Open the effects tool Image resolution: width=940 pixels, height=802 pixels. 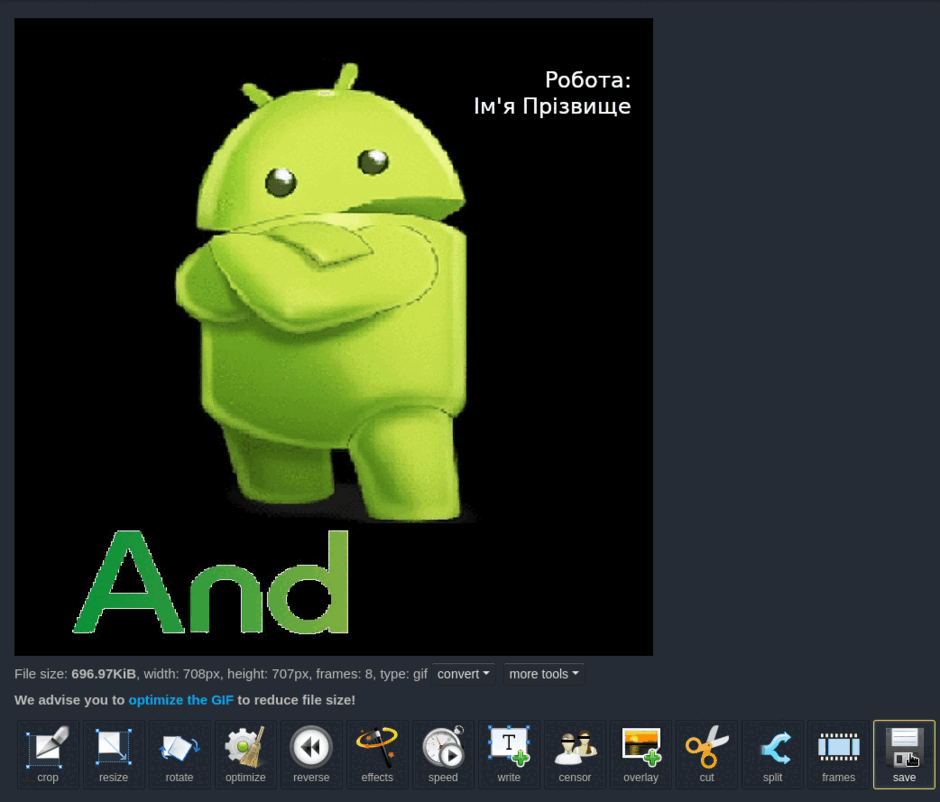(377, 754)
